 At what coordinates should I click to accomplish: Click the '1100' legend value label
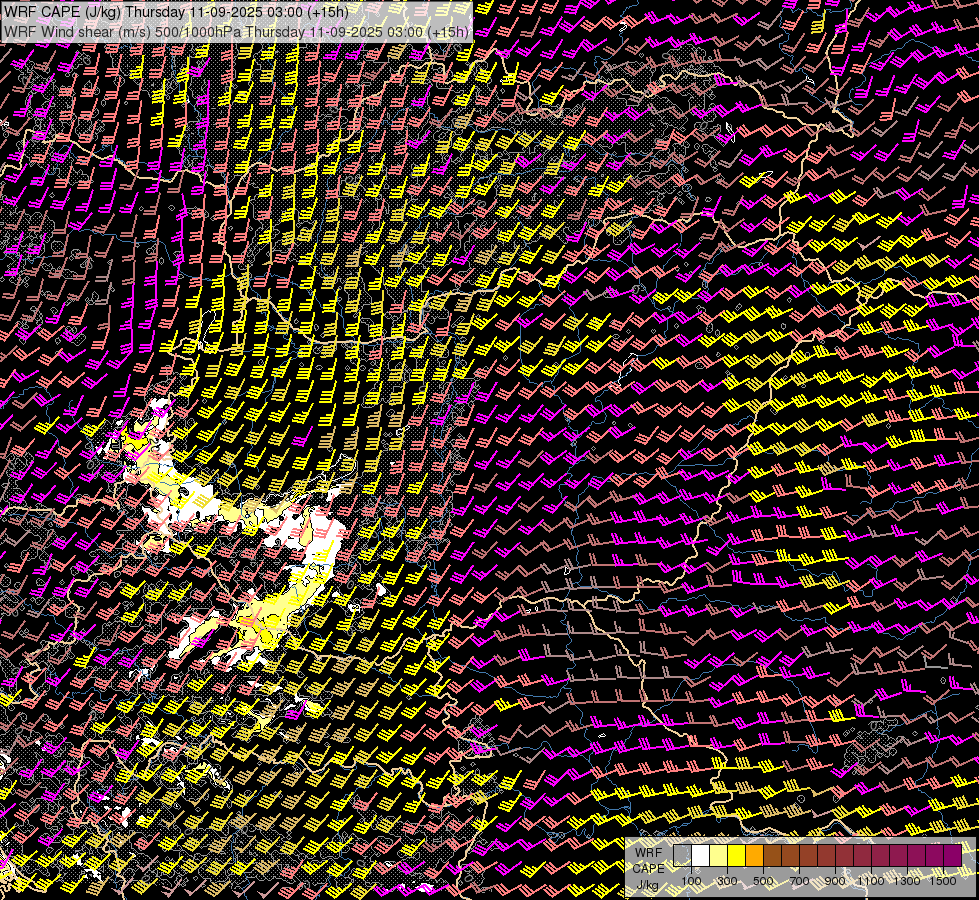pos(870,881)
